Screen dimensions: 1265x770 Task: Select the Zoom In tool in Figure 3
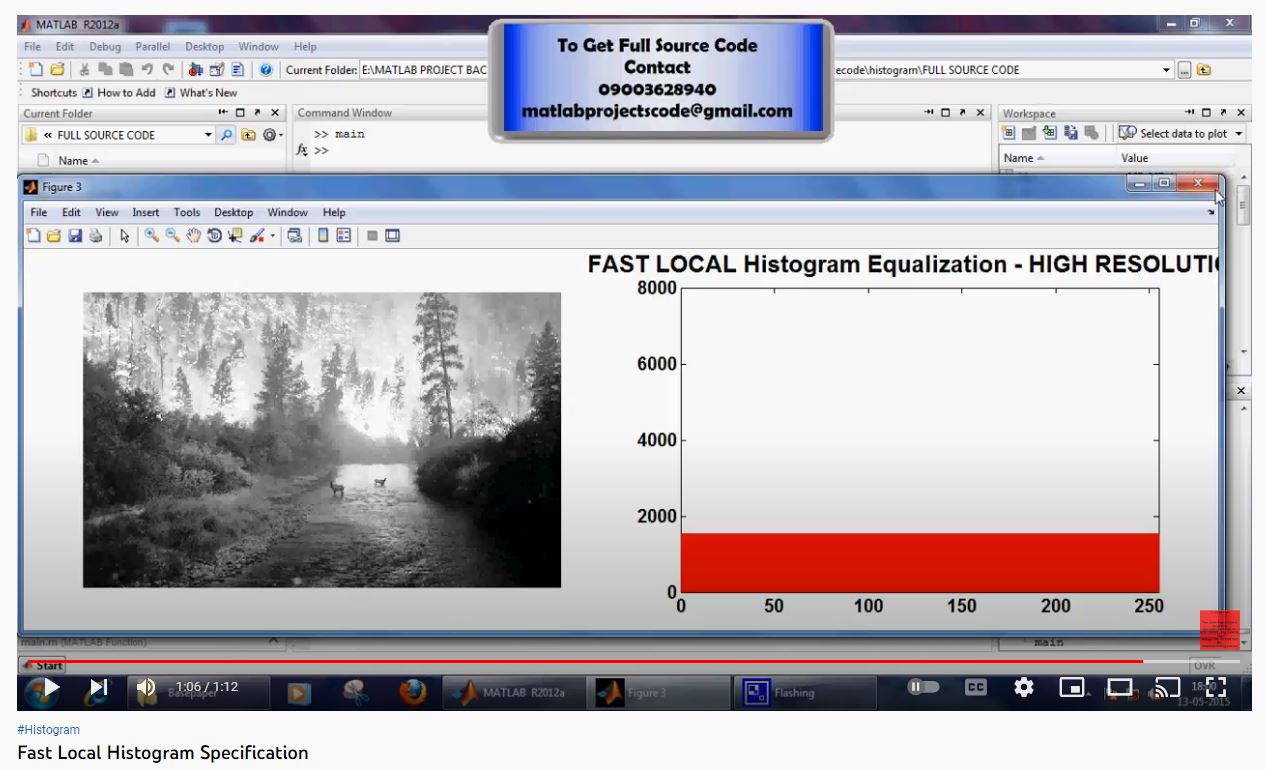(152, 236)
